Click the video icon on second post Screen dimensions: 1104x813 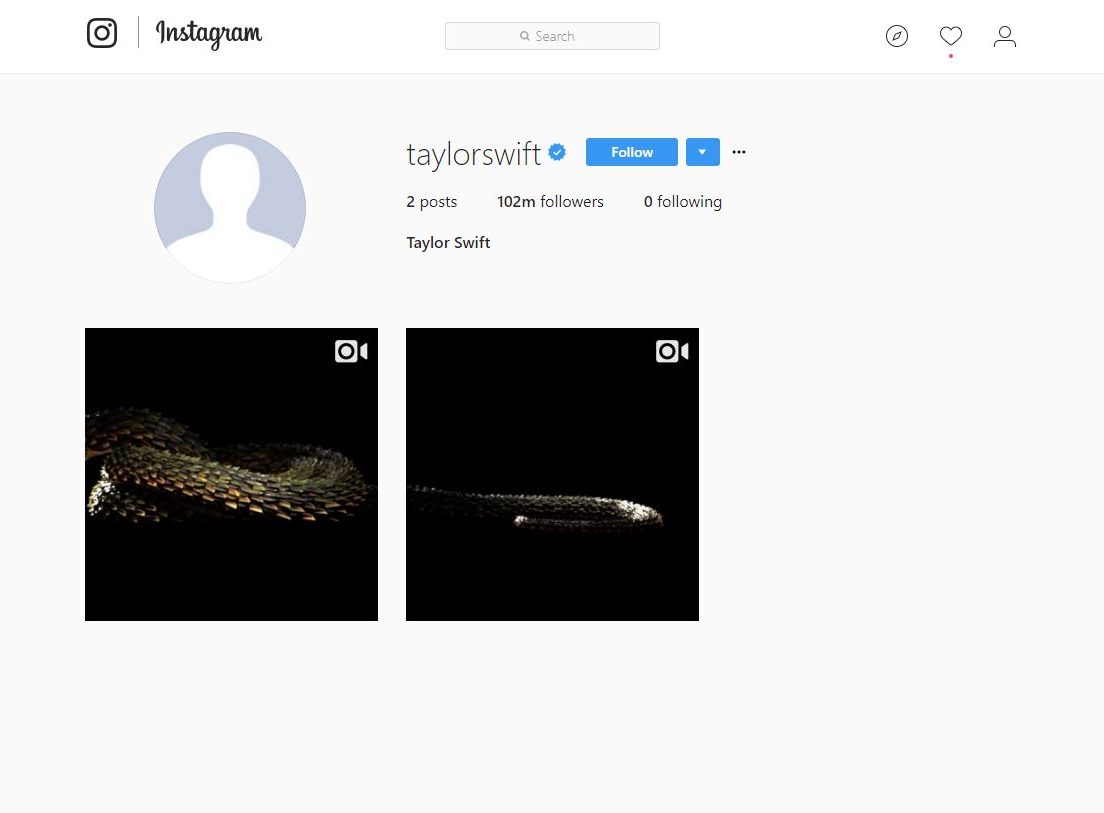672,351
